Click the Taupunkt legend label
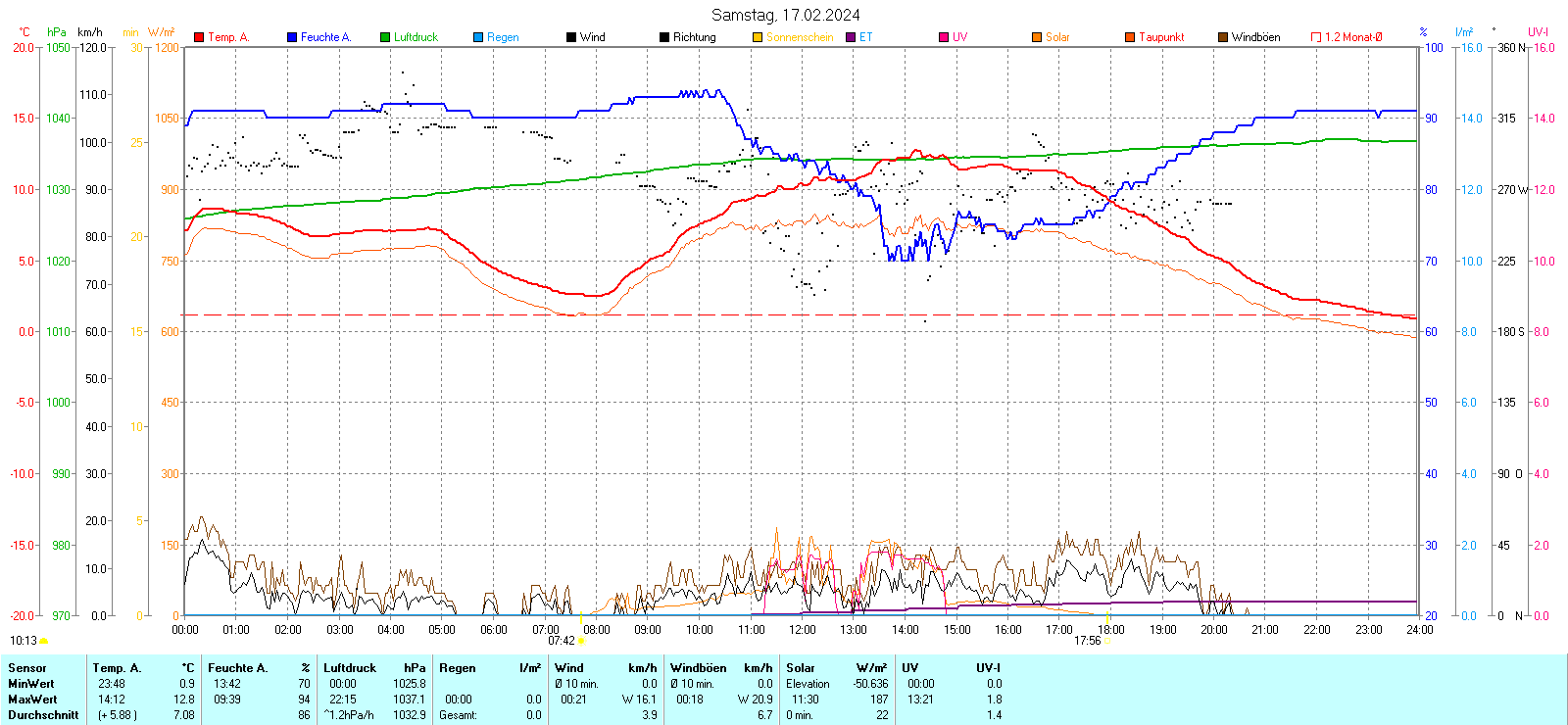The height and width of the screenshot is (725, 1568). coord(1161,37)
